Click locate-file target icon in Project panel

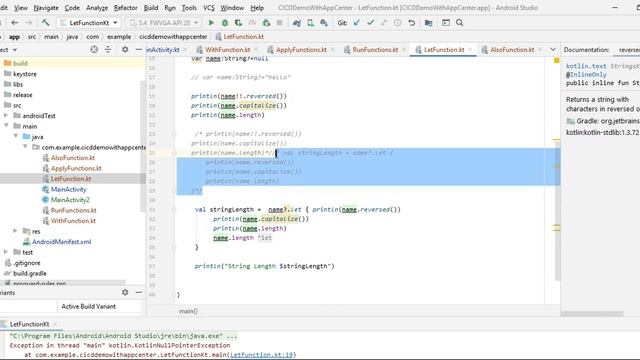[x=94, y=49]
